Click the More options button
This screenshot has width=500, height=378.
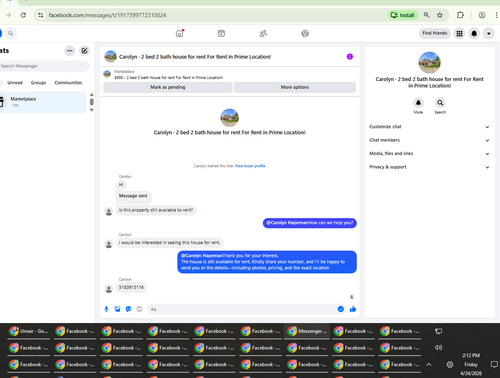[x=295, y=87]
